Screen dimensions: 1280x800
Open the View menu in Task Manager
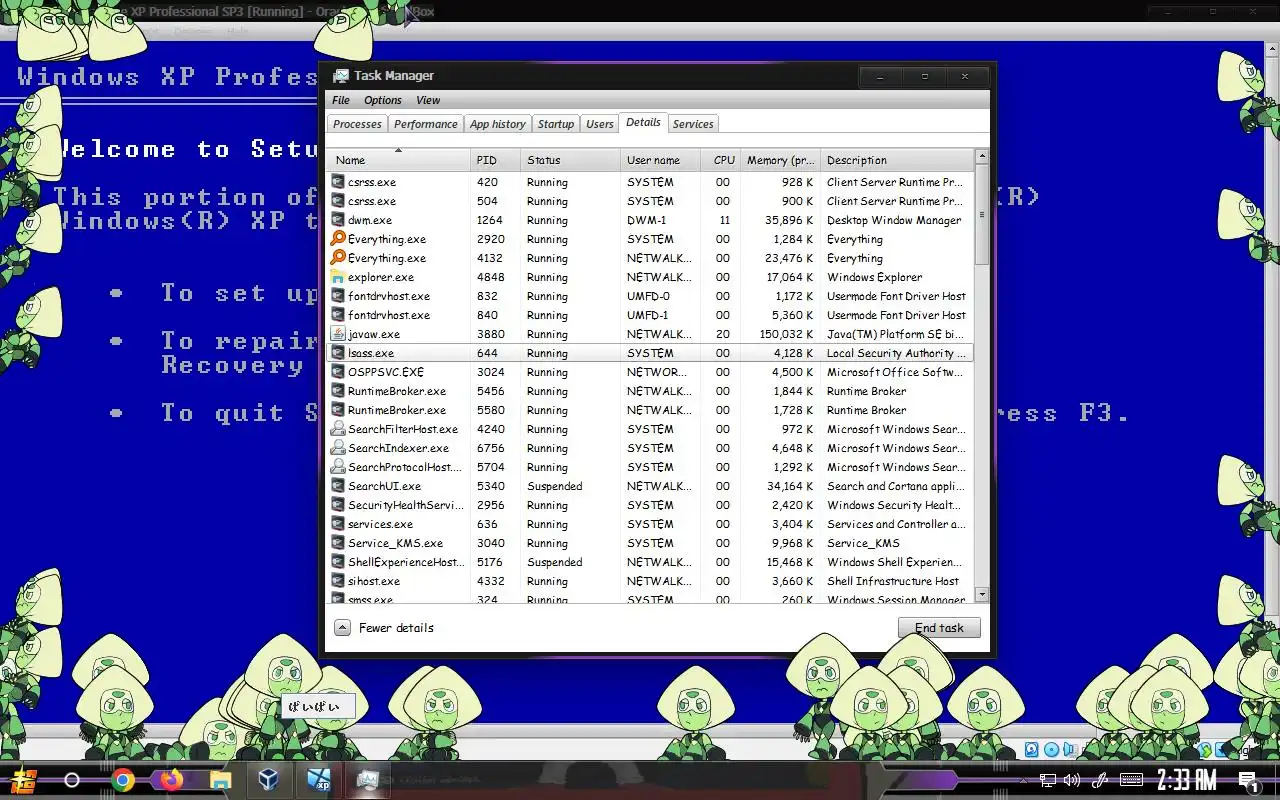tap(428, 100)
